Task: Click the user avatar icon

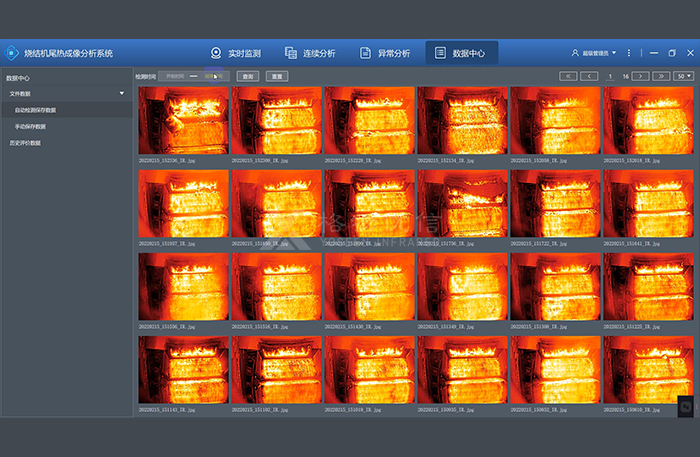Action: (574, 53)
